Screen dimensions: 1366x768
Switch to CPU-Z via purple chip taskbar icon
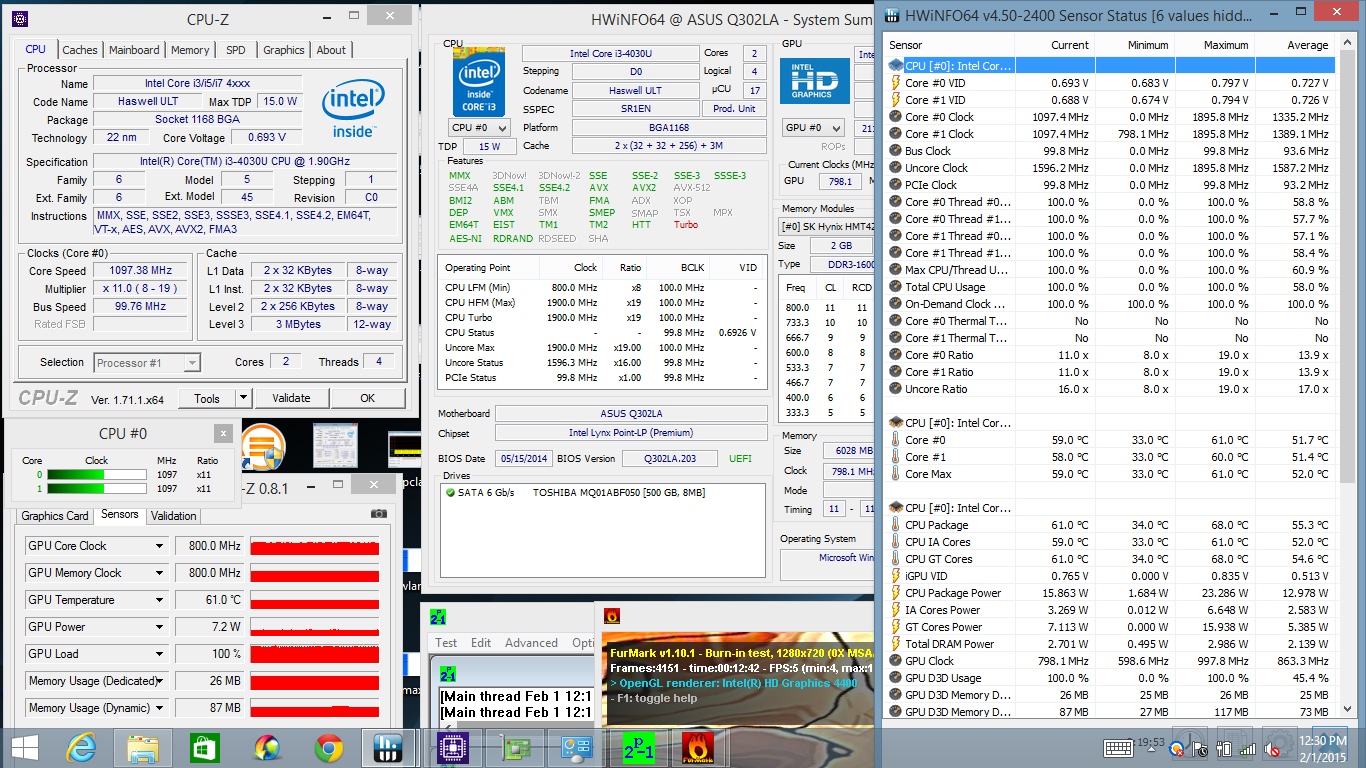click(454, 748)
